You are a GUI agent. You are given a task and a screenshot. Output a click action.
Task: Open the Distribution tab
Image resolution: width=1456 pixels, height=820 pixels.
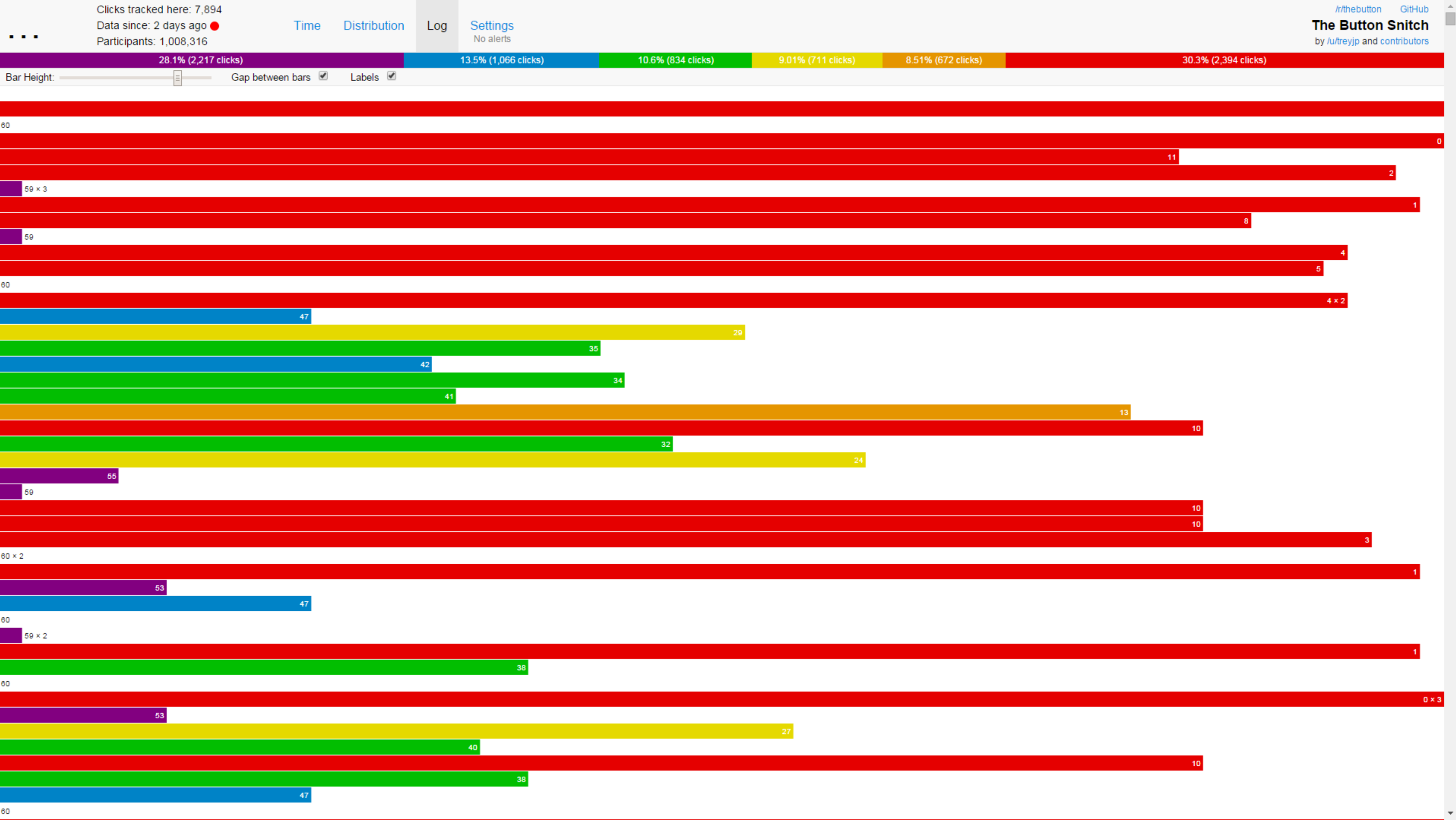pyautogui.click(x=373, y=25)
